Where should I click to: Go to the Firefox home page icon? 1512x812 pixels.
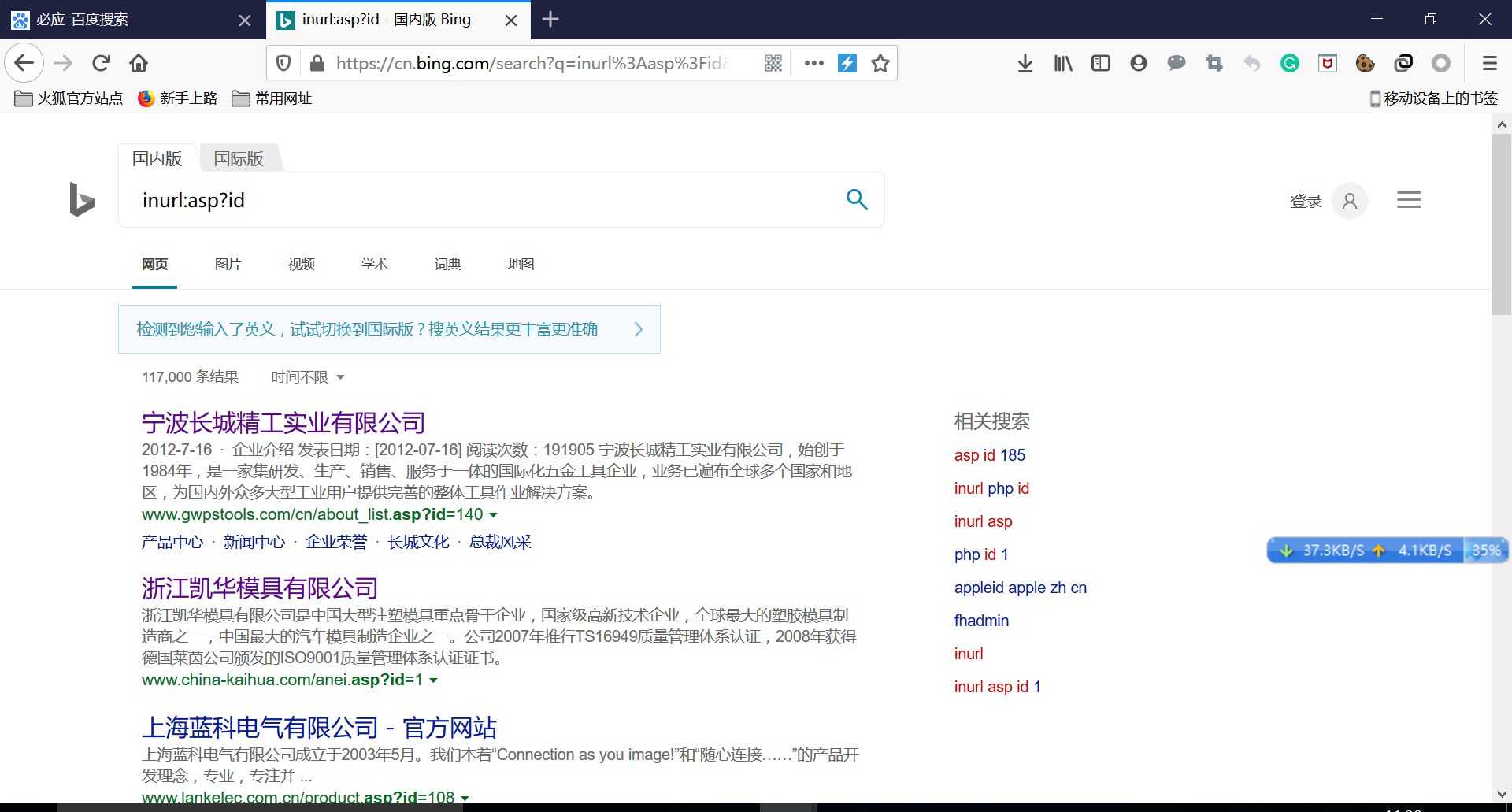point(139,63)
